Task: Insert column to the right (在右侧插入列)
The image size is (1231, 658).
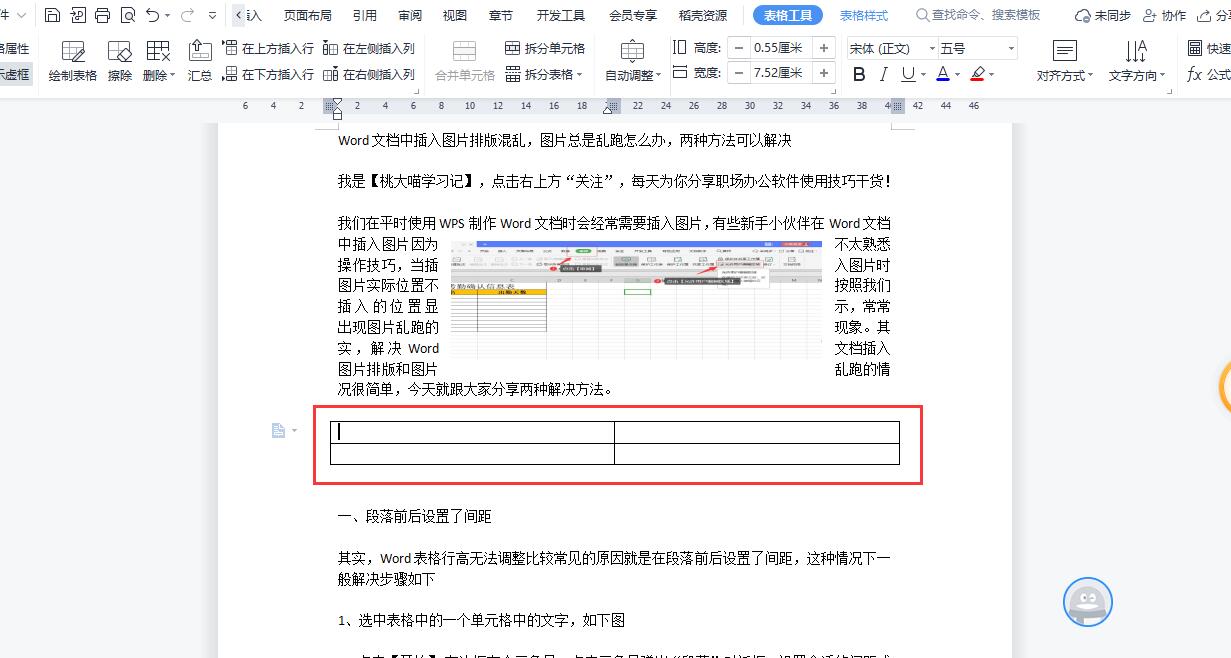Action: tap(369, 74)
